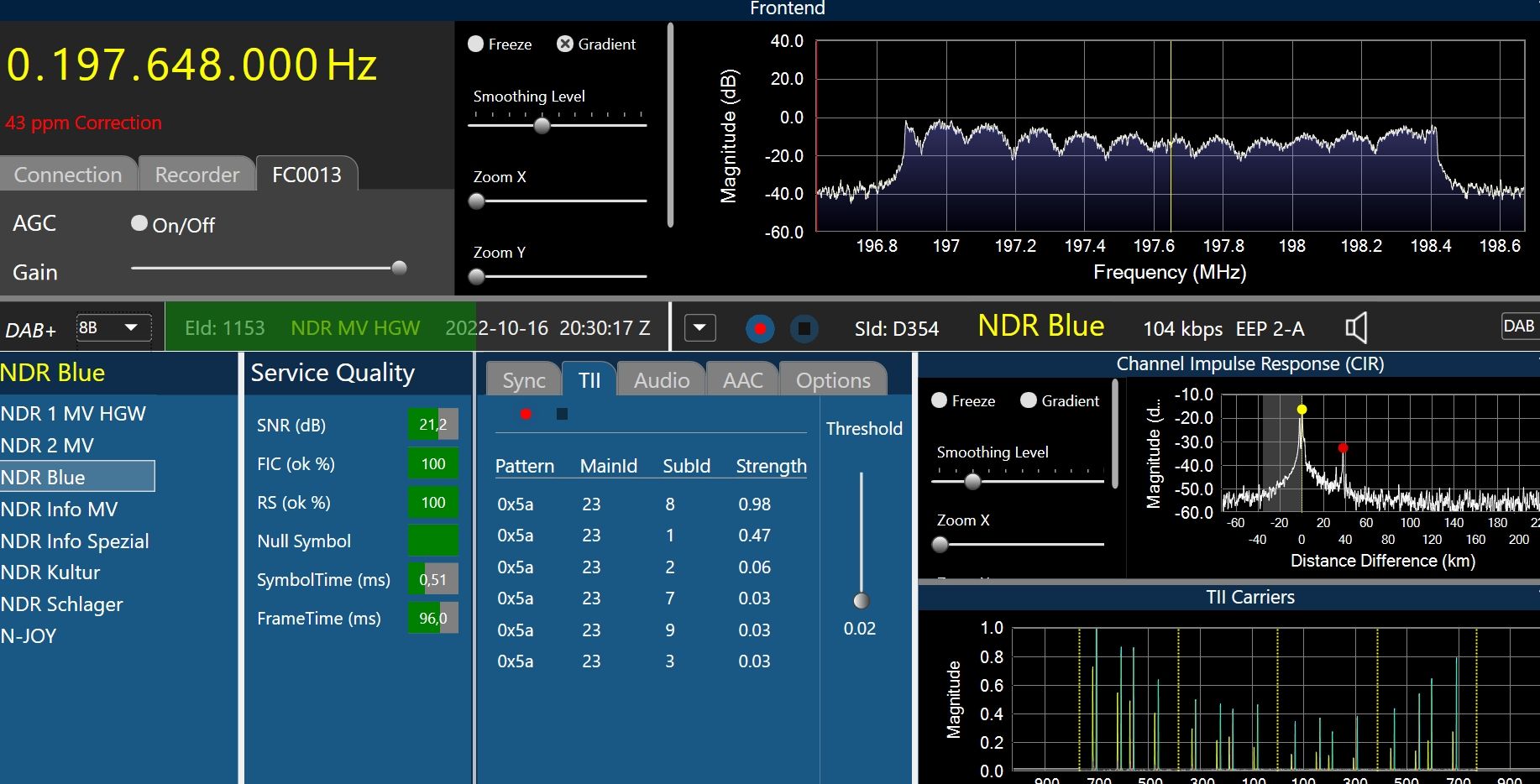
Task: Open the 8B channel dropdown
Action: coord(113,327)
